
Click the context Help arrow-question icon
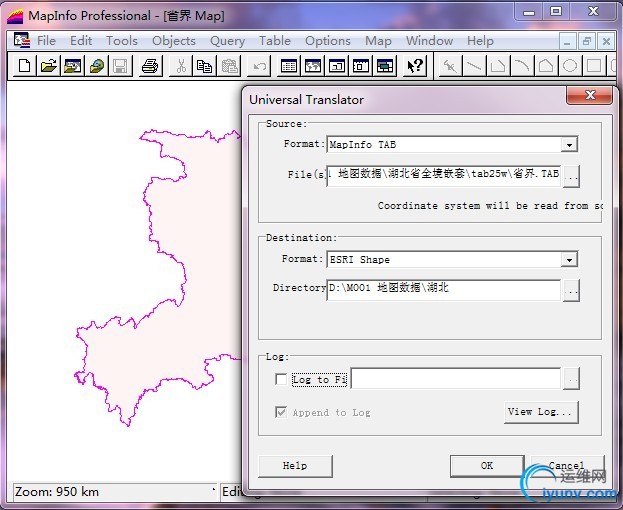click(x=415, y=66)
